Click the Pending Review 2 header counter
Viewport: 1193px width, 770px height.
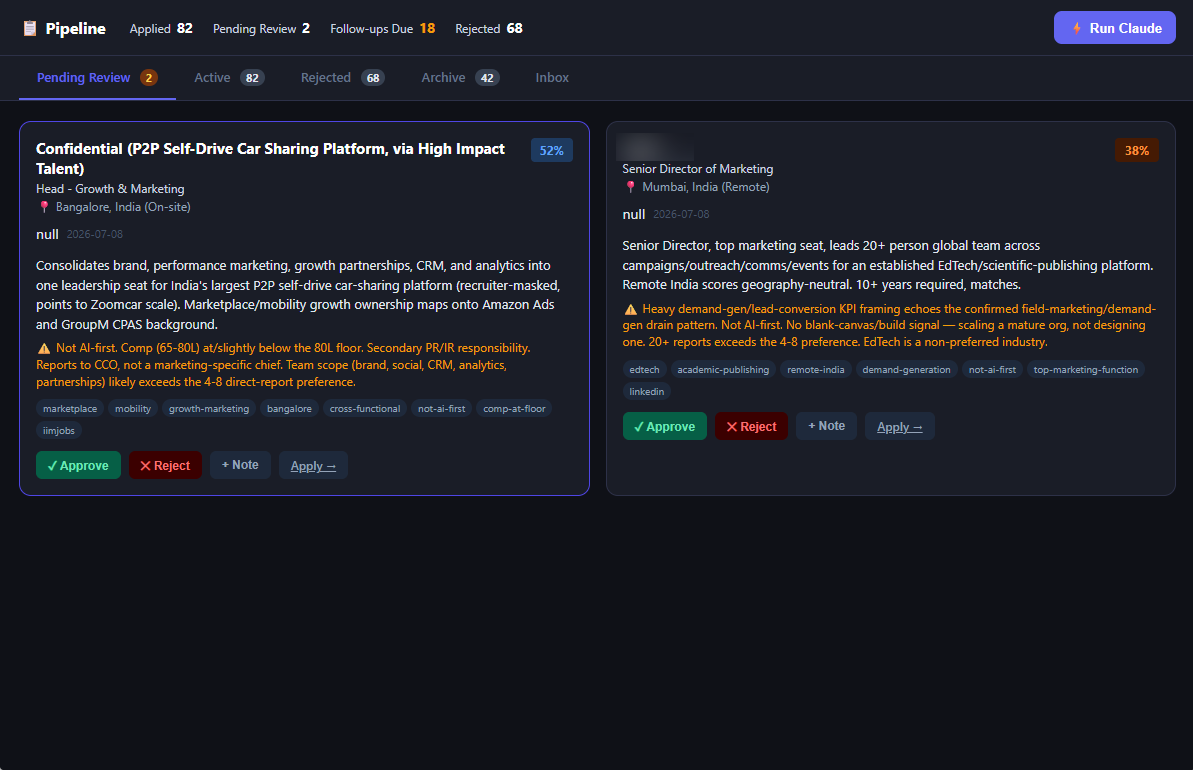(x=261, y=28)
